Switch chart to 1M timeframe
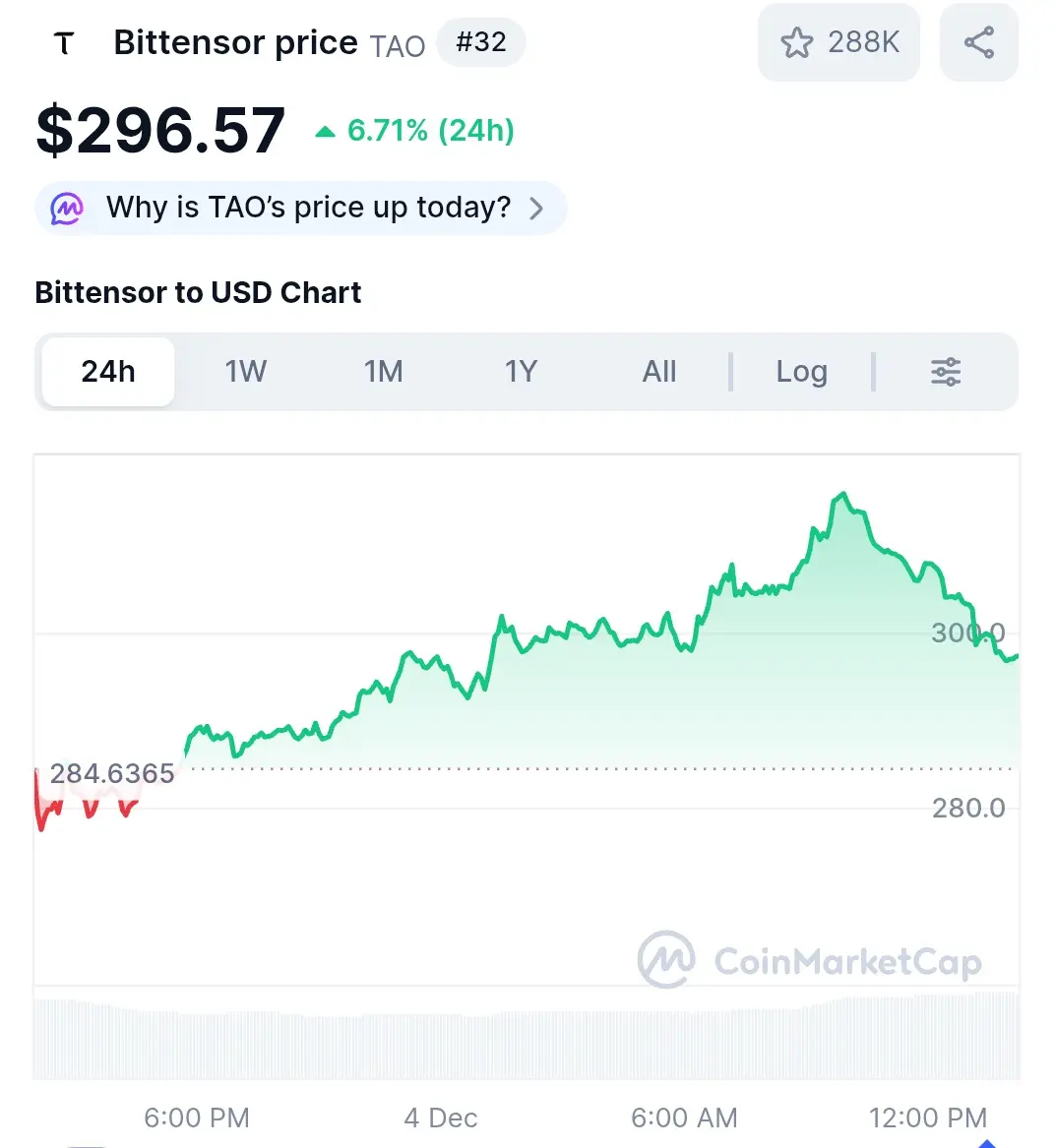1055x1148 pixels. [384, 372]
